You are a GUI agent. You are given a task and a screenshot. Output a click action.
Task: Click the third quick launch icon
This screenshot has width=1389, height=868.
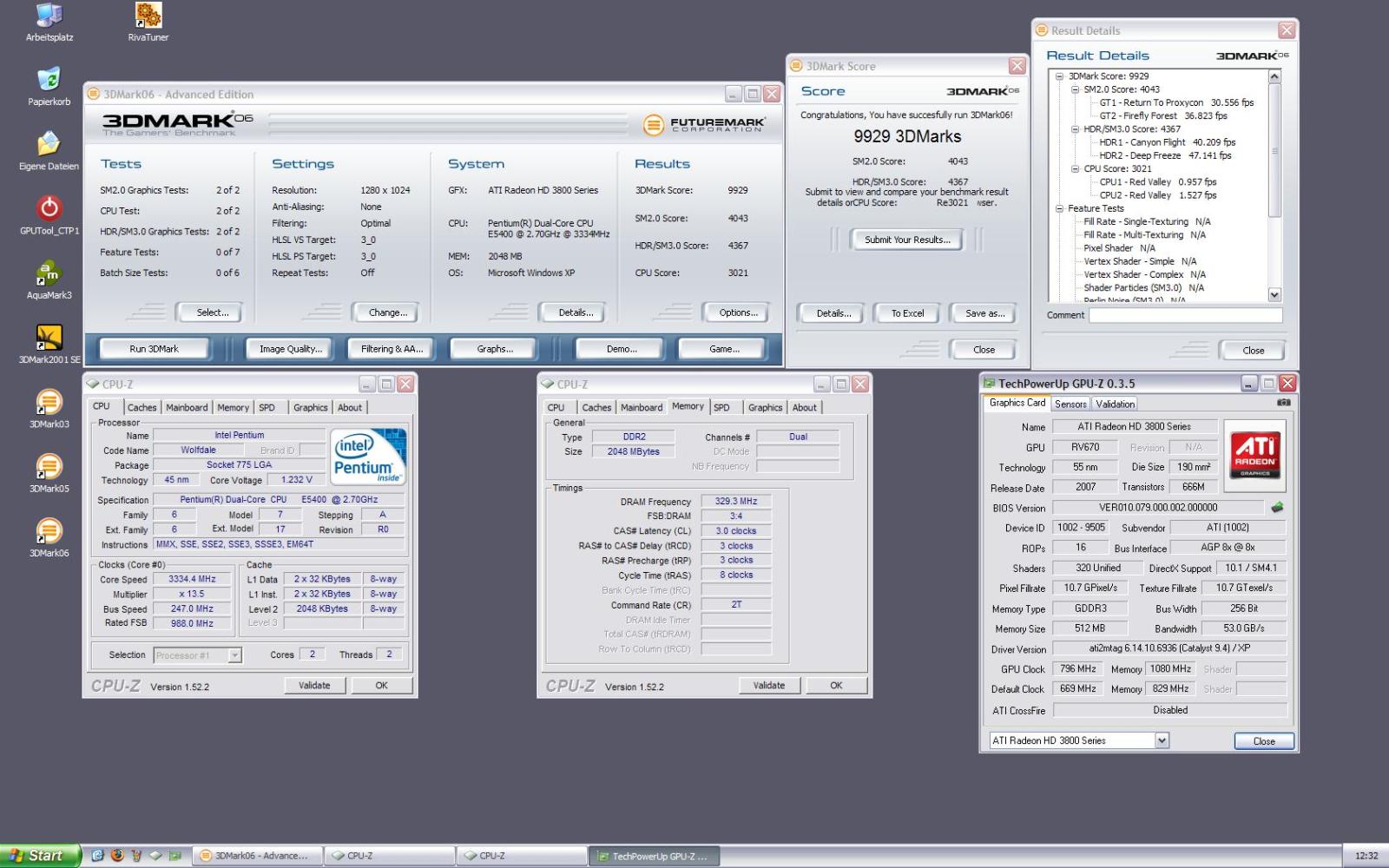tap(136, 855)
